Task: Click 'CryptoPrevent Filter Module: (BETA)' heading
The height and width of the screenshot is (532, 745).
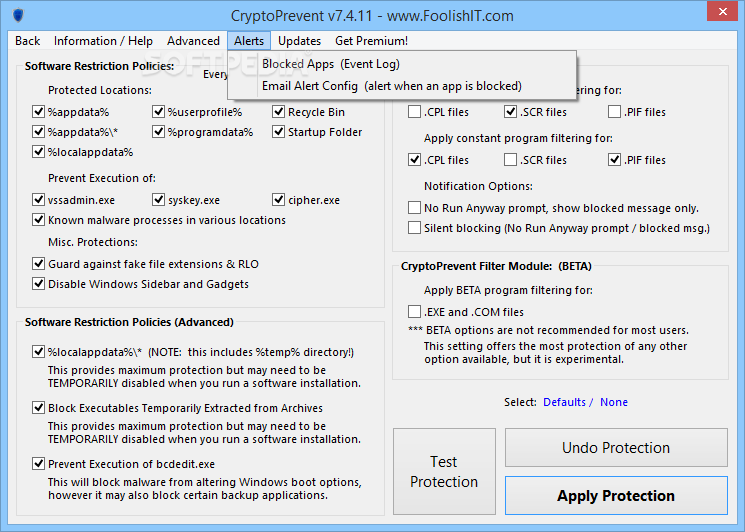Action: point(496,266)
